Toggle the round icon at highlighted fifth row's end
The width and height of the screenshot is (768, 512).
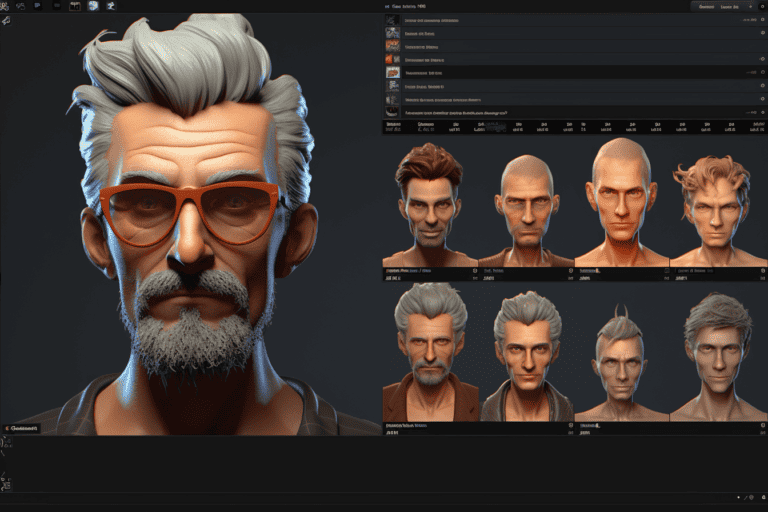(x=763, y=72)
